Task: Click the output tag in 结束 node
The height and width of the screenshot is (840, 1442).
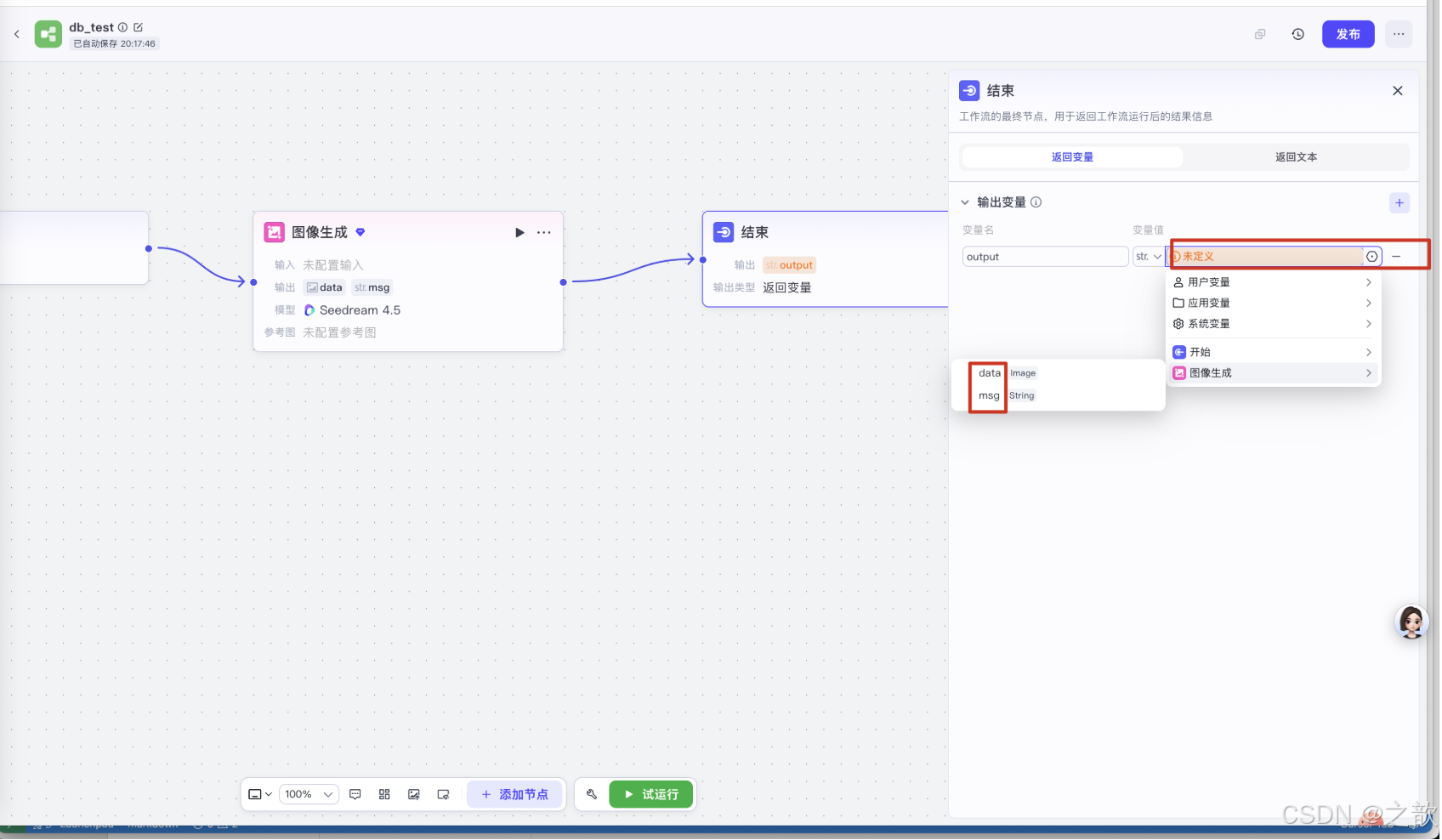Action: (x=789, y=265)
